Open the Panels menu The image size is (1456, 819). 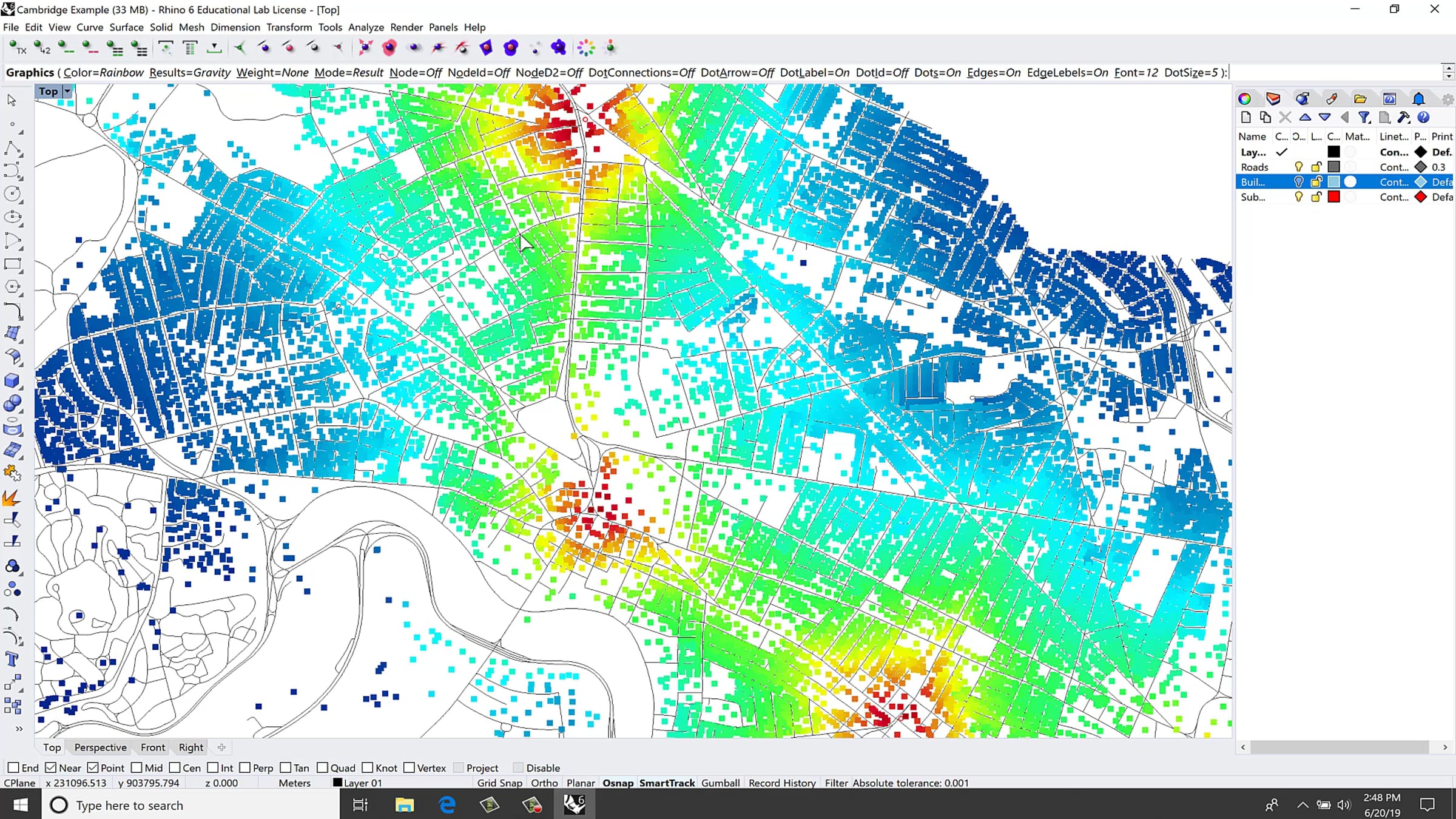pyautogui.click(x=443, y=27)
